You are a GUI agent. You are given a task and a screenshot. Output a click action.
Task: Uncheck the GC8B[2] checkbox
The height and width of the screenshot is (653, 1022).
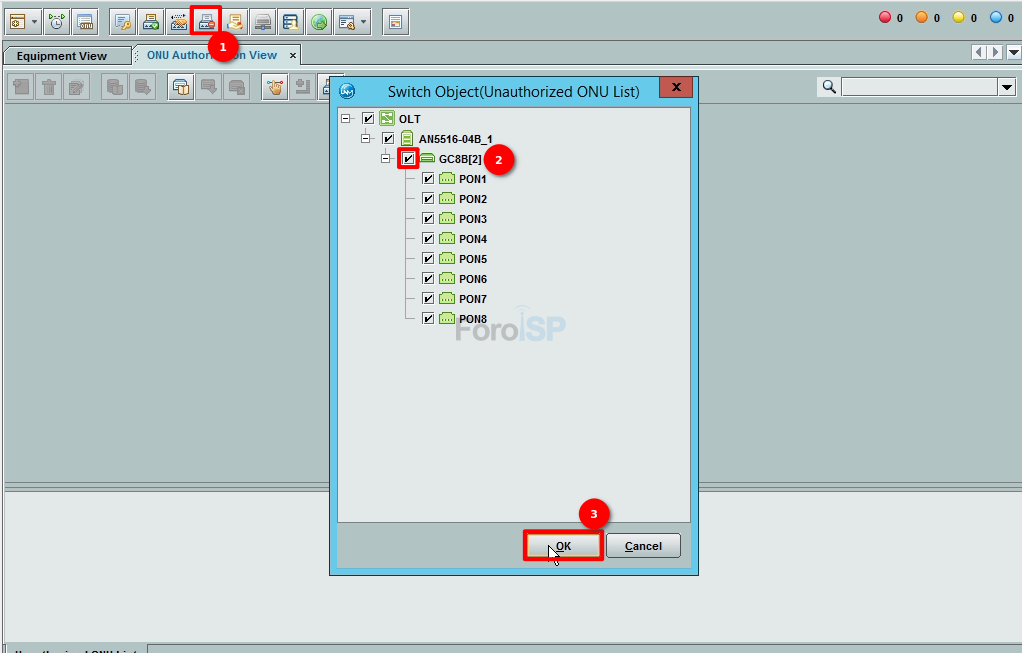408,159
